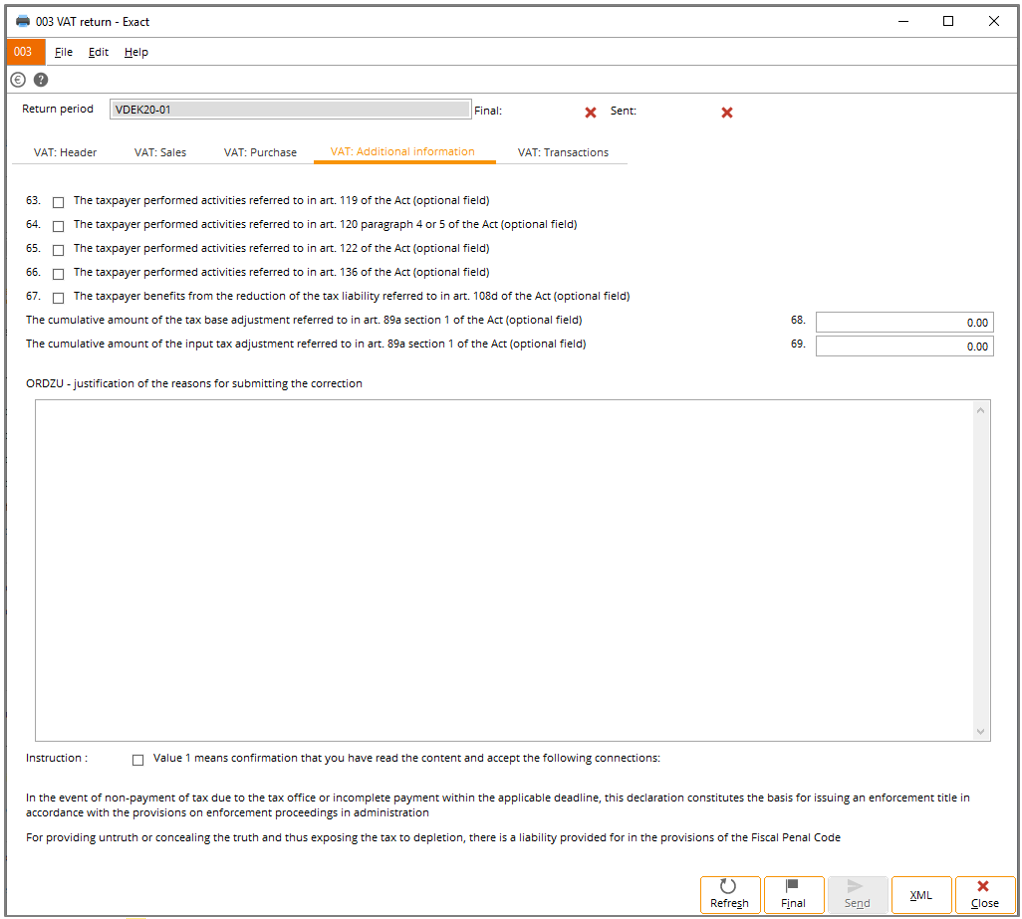Click the Refresh button
1022x919 pixels.
click(730, 894)
